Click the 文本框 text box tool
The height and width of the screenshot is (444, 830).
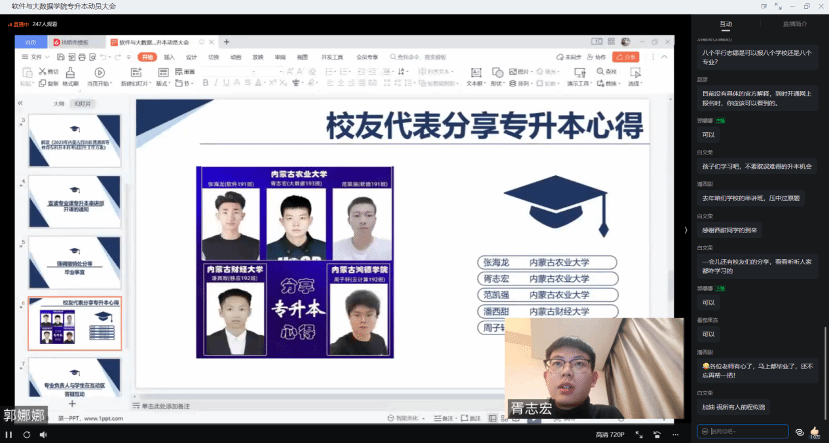click(475, 78)
